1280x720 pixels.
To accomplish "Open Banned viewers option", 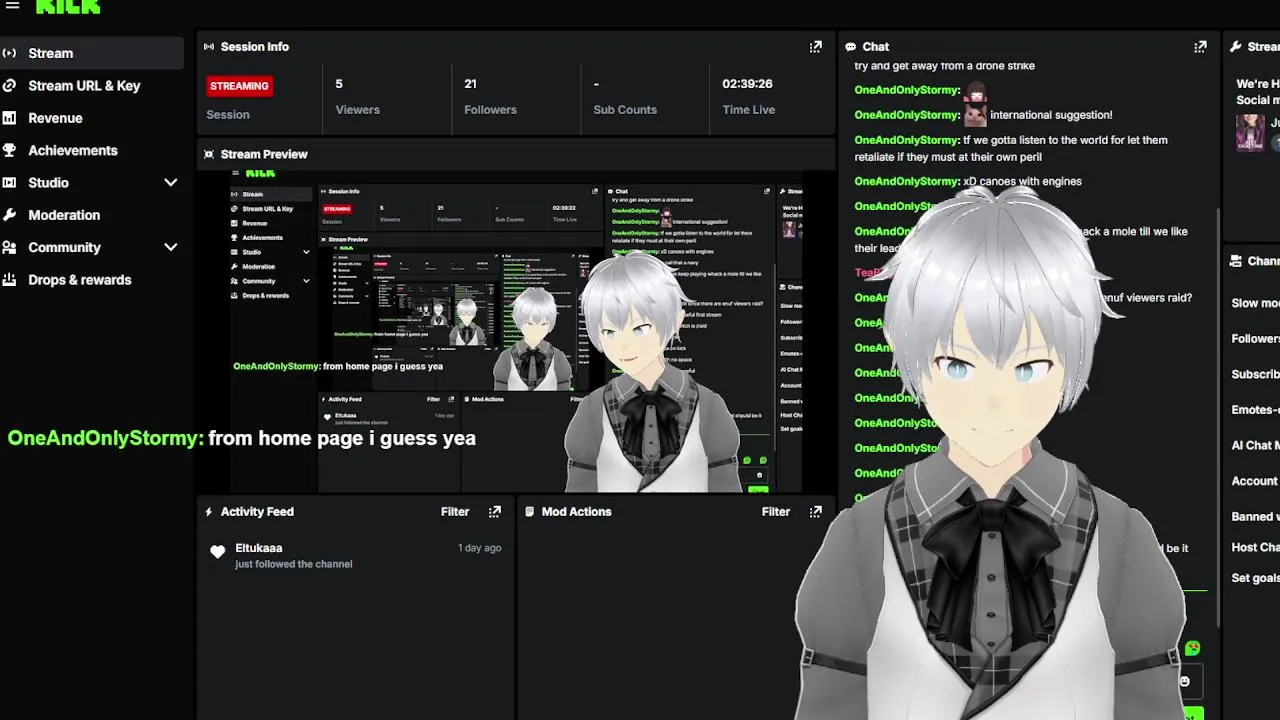I will click(x=1255, y=517).
